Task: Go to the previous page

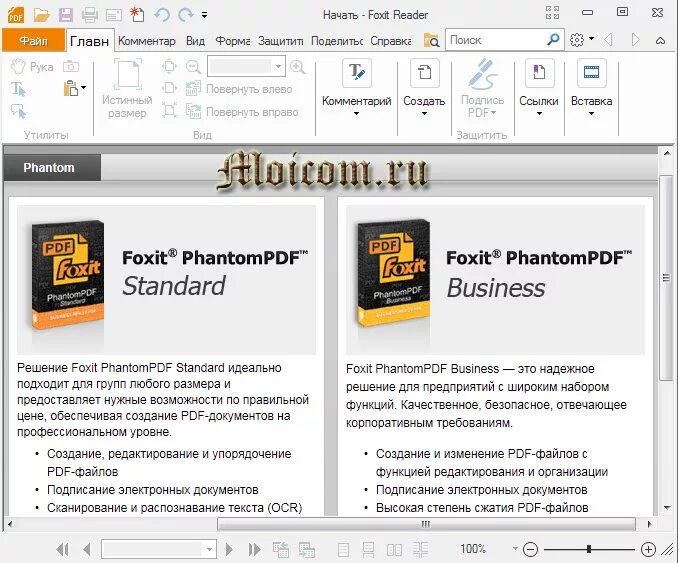Action: pyautogui.click(x=87, y=550)
